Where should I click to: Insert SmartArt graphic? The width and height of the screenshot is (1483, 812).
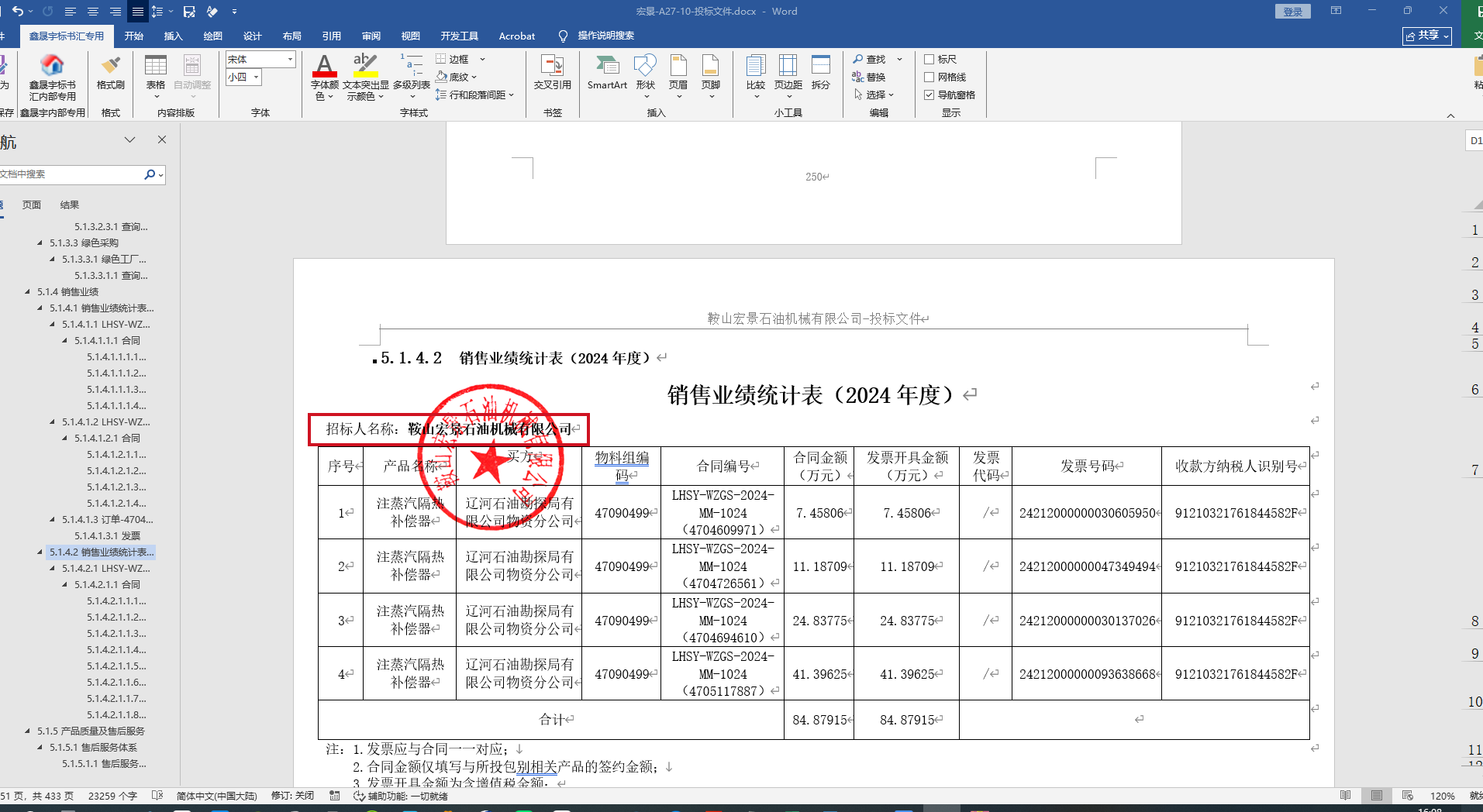coord(607,72)
